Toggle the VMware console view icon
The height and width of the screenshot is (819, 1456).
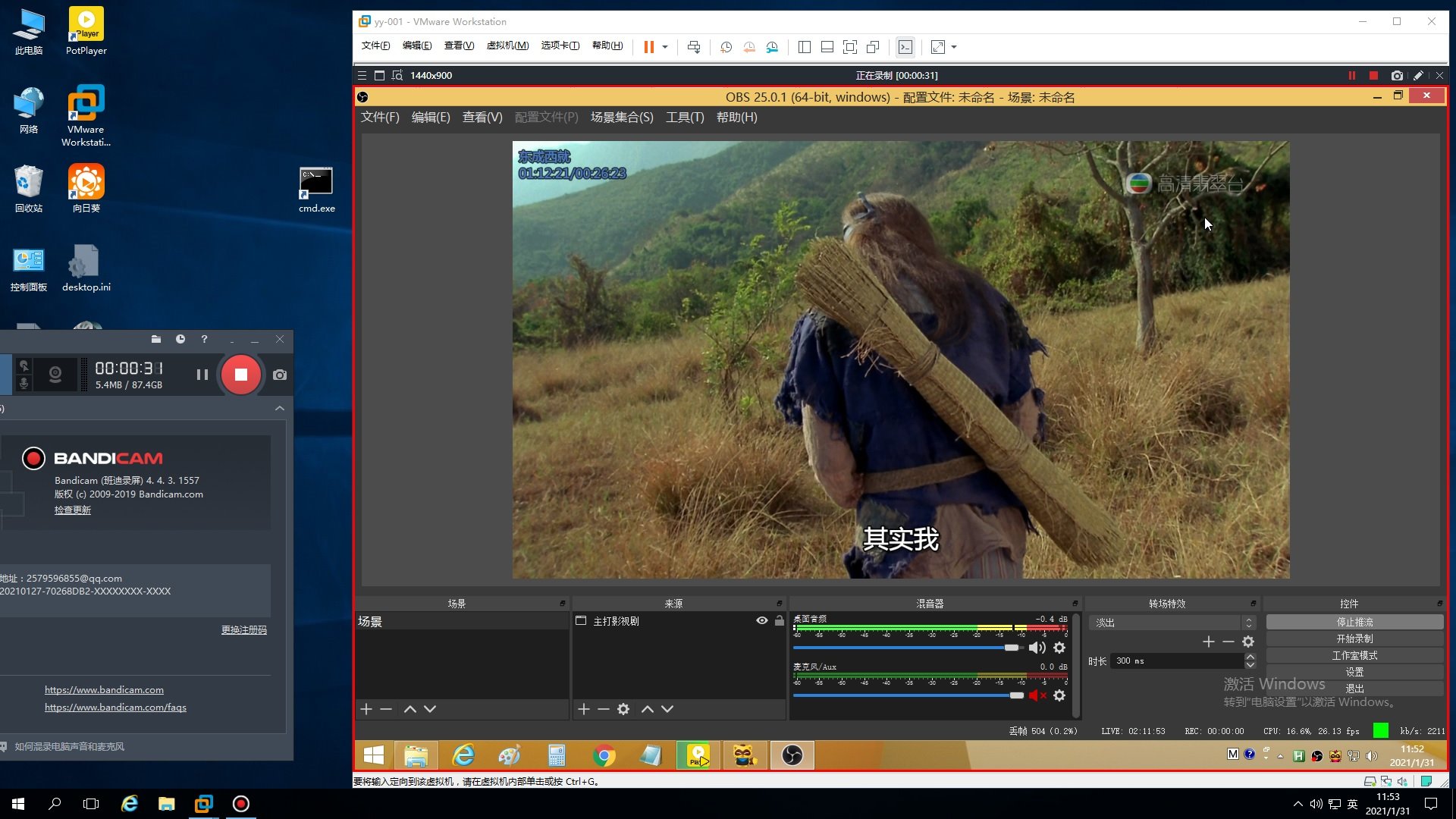coord(905,47)
